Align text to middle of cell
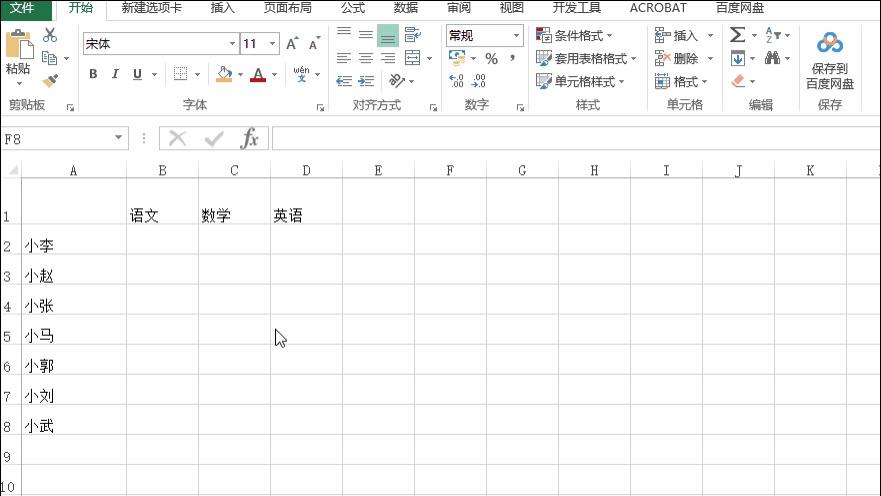The image size is (881, 496). pos(366,35)
